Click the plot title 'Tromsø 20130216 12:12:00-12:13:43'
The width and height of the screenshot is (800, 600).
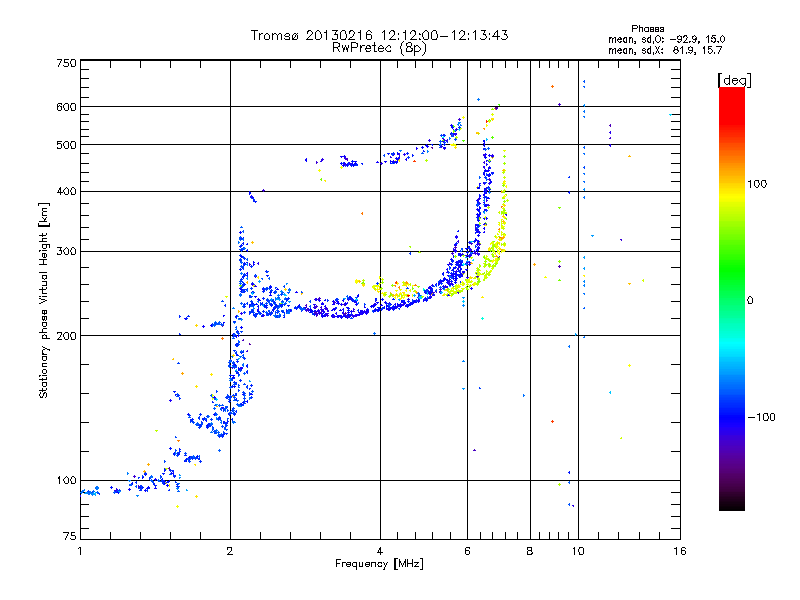click(379, 35)
